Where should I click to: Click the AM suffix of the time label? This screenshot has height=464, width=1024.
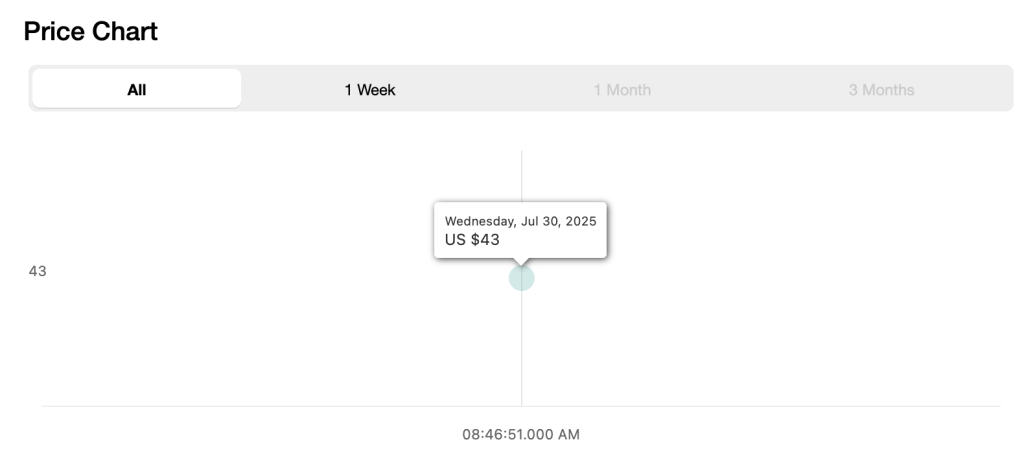pyautogui.click(x=569, y=434)
